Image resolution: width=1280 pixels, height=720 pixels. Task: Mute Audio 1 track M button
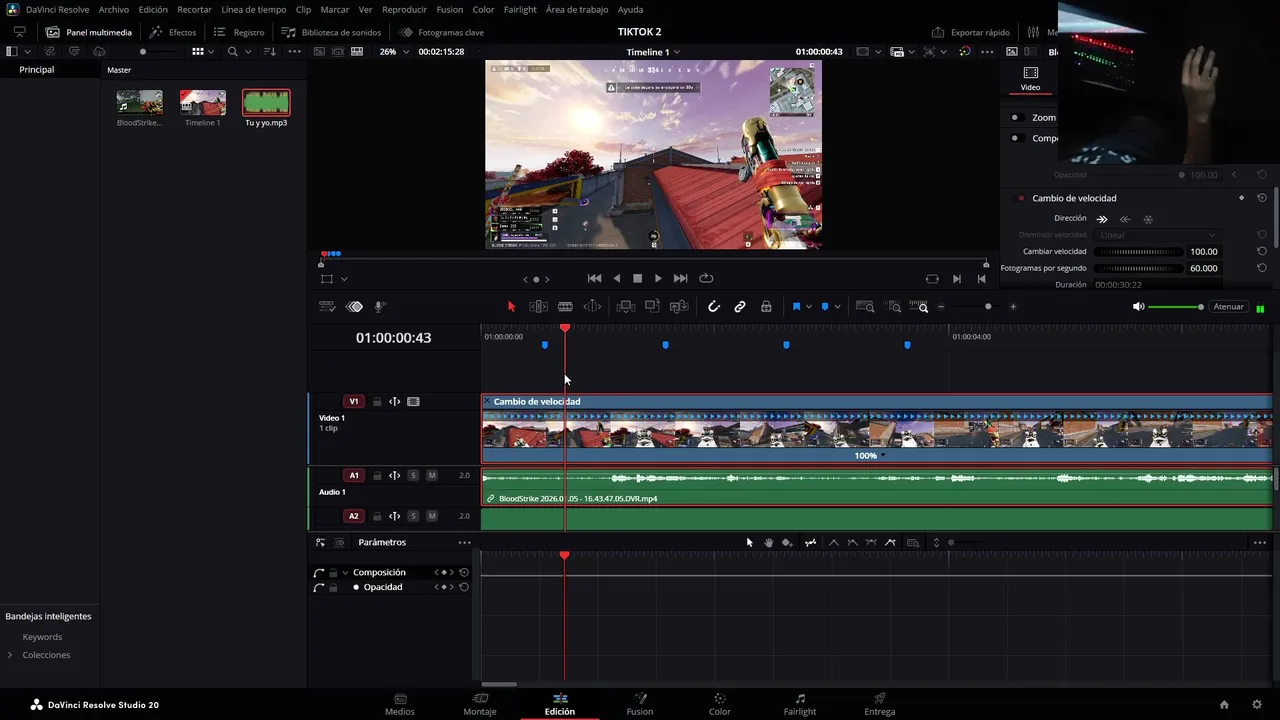pyautogui.click(x=432, y=476)
